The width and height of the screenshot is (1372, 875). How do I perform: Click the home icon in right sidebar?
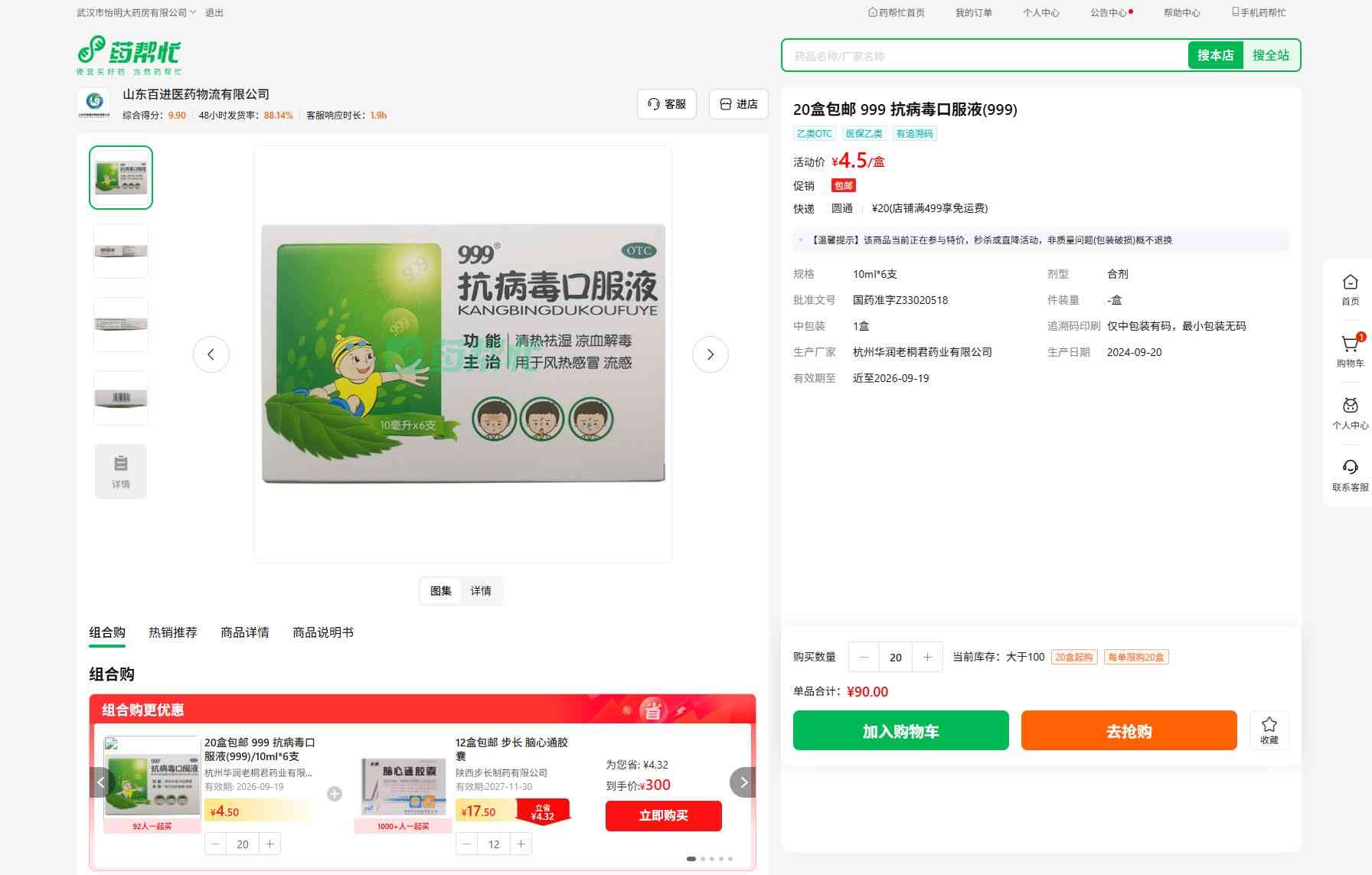(x=1350, y=289)
